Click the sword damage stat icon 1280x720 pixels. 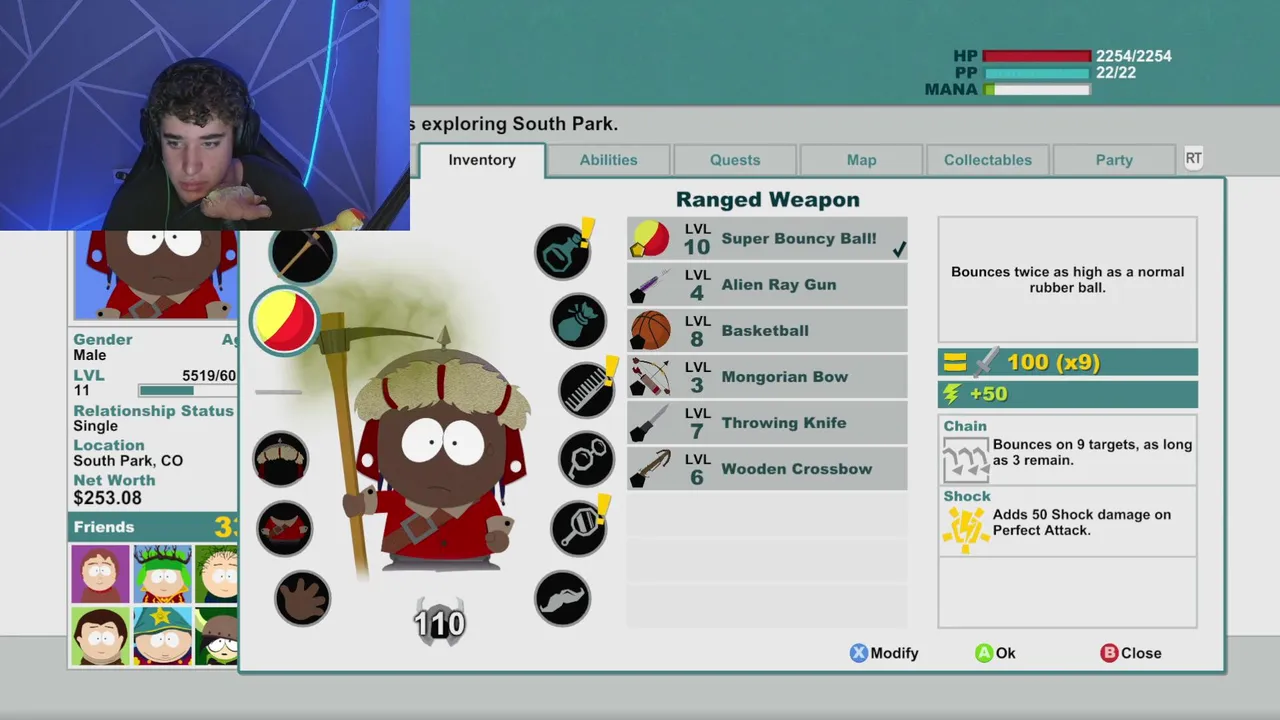[x=986, y=362]
